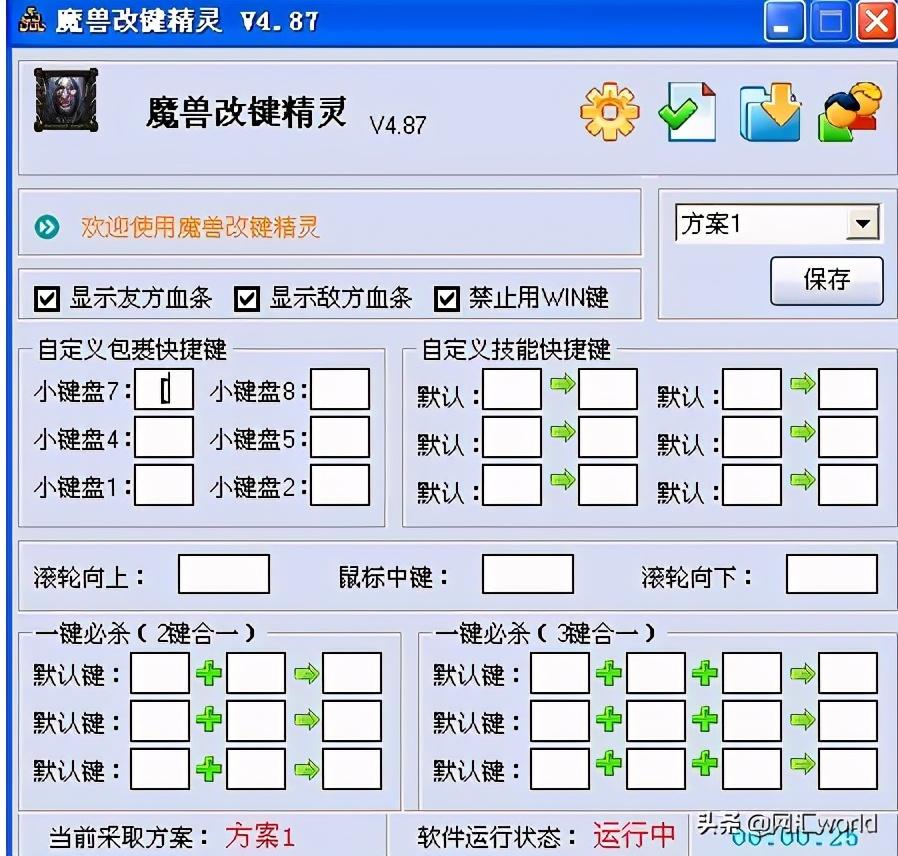The width and height of the screenshot is (898, 856).
Task: Focus the 小键盘4 hotkey field
Action: click(x=164, y=437)
